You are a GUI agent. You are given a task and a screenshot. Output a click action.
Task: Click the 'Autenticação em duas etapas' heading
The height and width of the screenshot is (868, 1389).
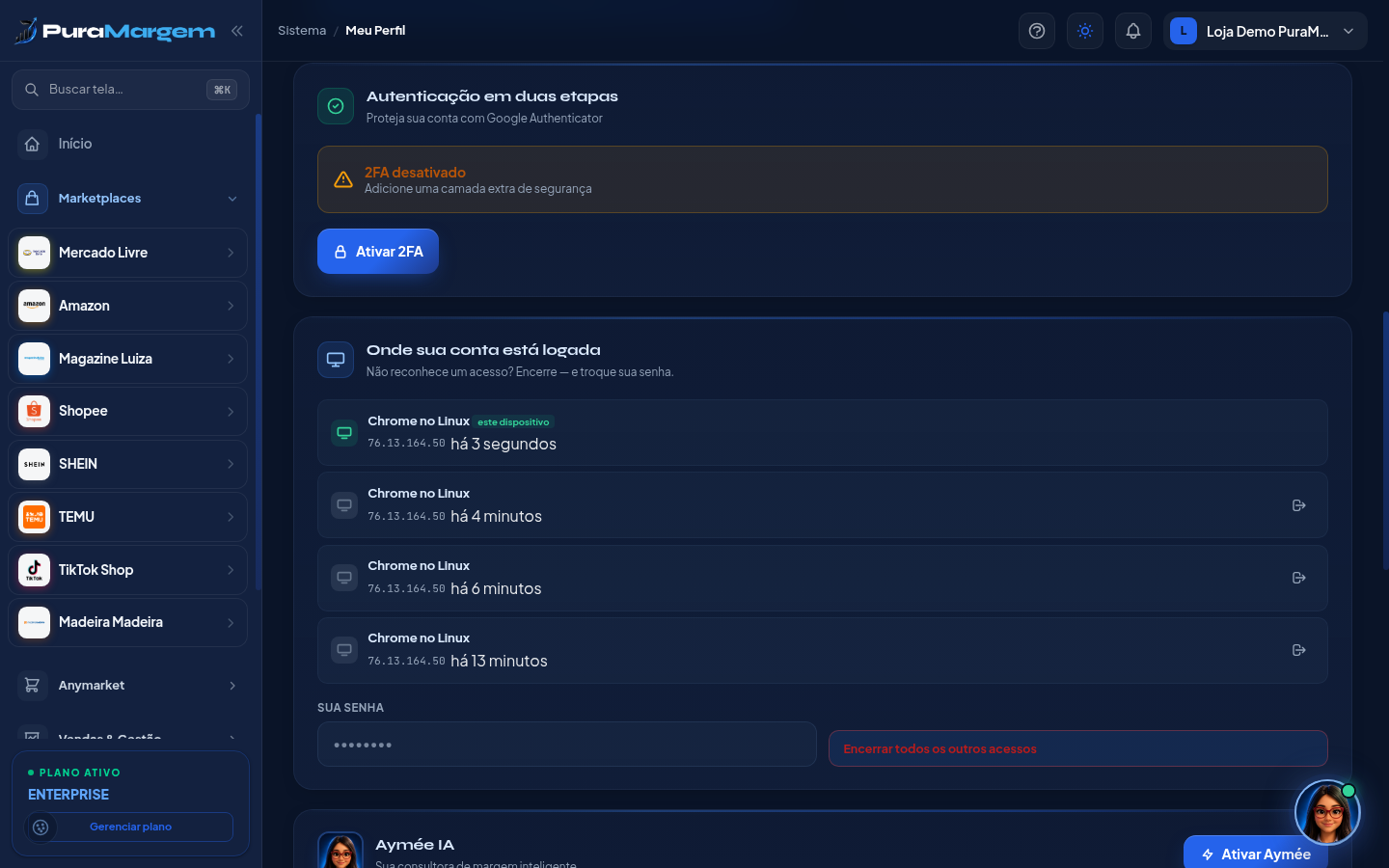click(x=492, y=96)
